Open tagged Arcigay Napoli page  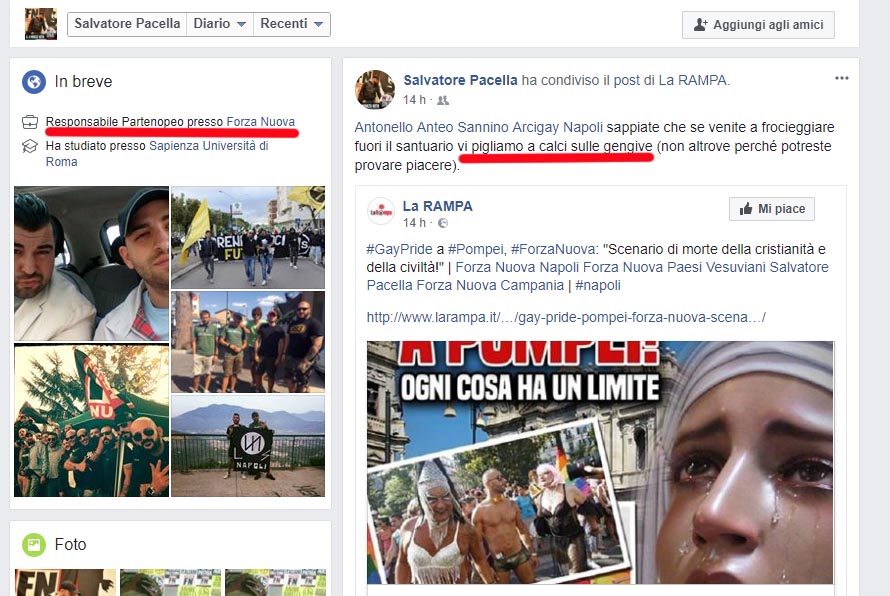tap(559, 127)
